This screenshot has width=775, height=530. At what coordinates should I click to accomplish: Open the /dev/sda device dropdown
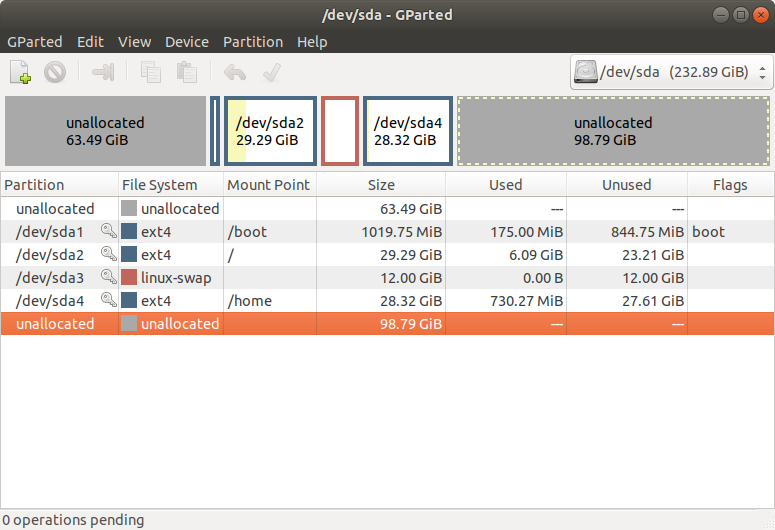[671, 72]
